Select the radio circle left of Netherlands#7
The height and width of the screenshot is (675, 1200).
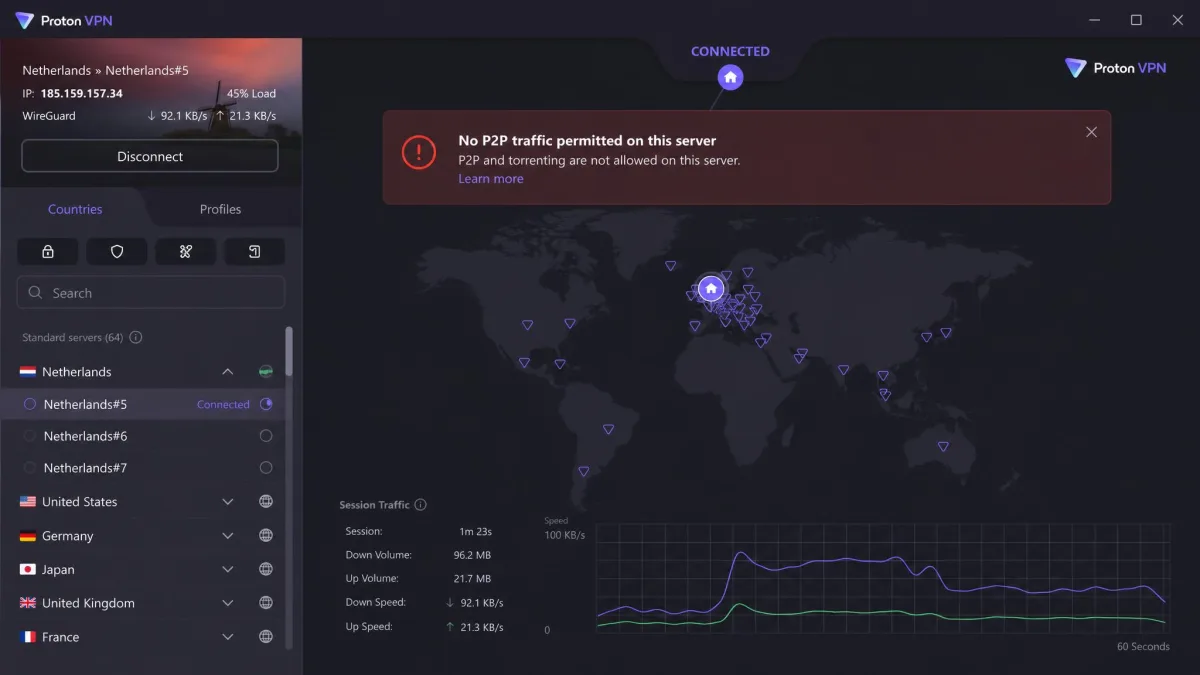pos(30,468)
